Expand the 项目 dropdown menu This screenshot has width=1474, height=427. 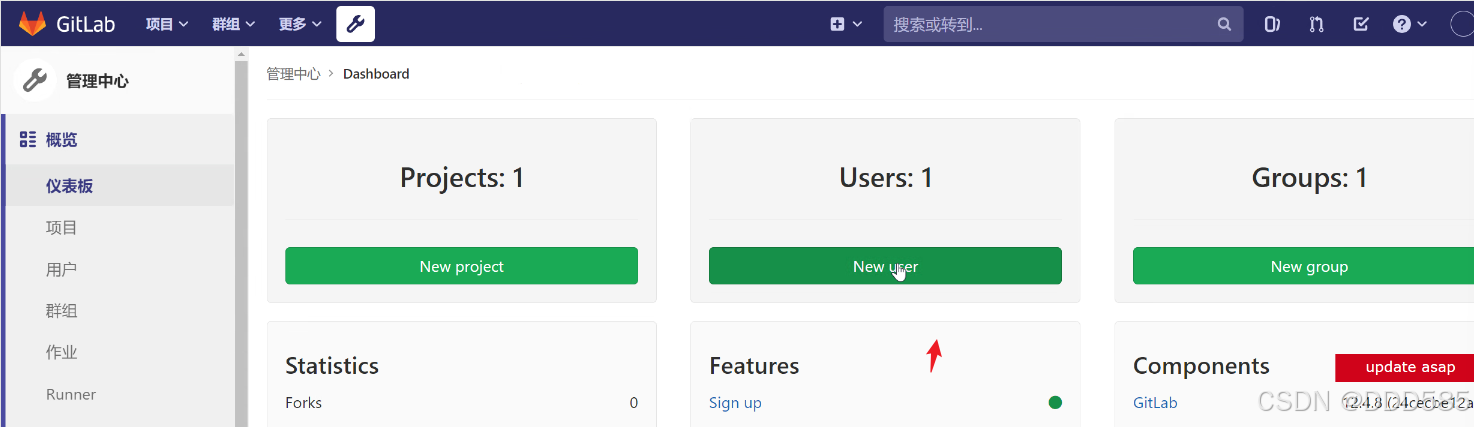coord(167,24)
